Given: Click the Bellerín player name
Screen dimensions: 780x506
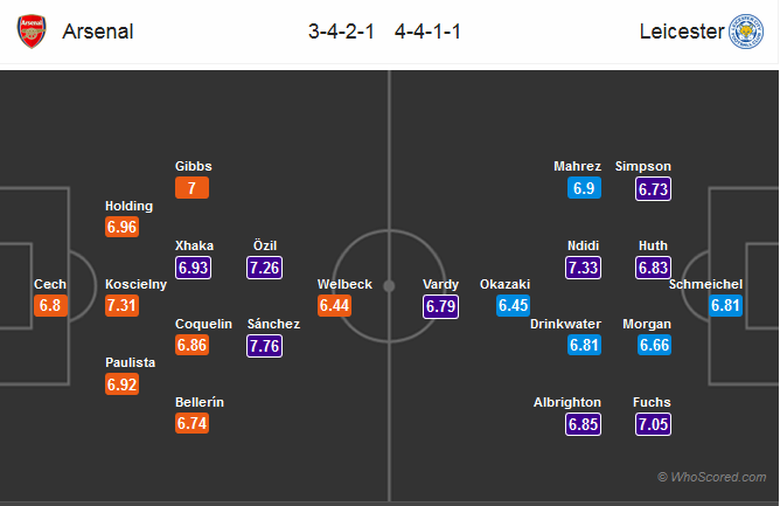Looking at the screenshot, I should coord(199,402).
